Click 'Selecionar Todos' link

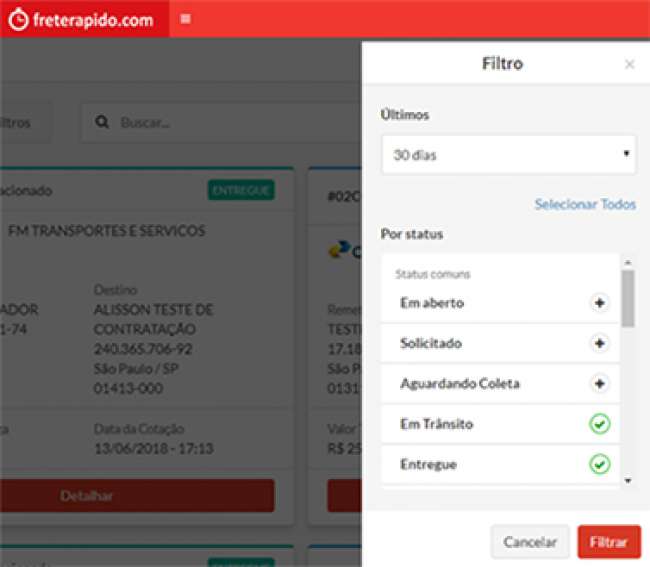[585, 204]
